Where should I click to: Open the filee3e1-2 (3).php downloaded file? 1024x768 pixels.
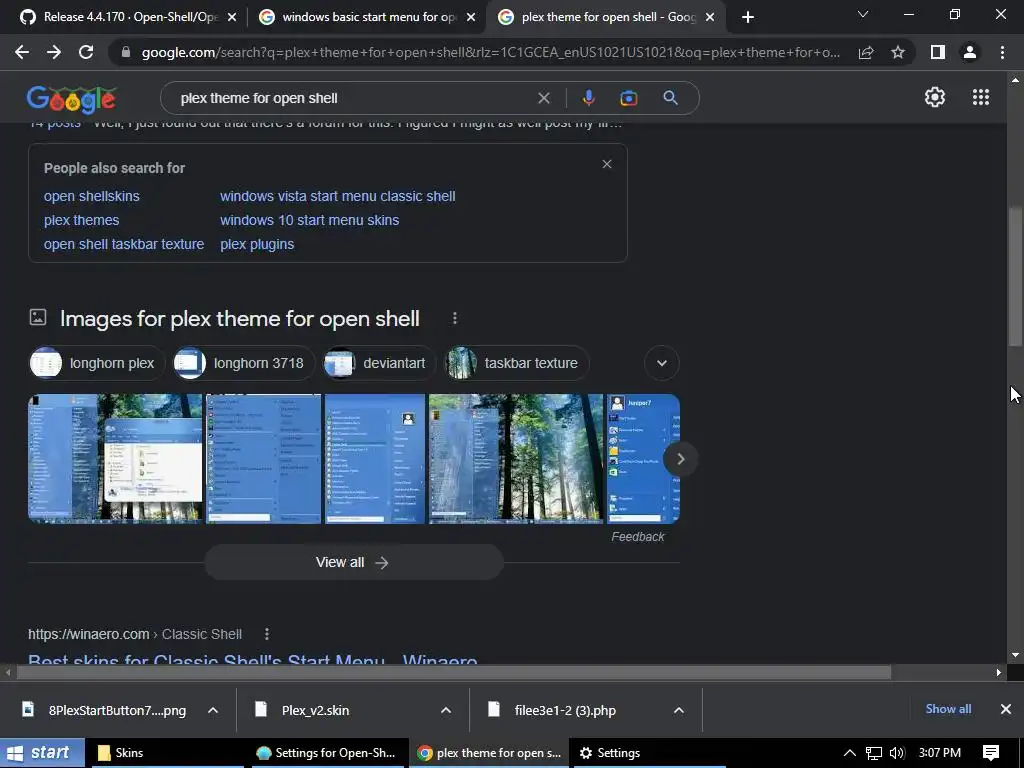tap(565, 710)
